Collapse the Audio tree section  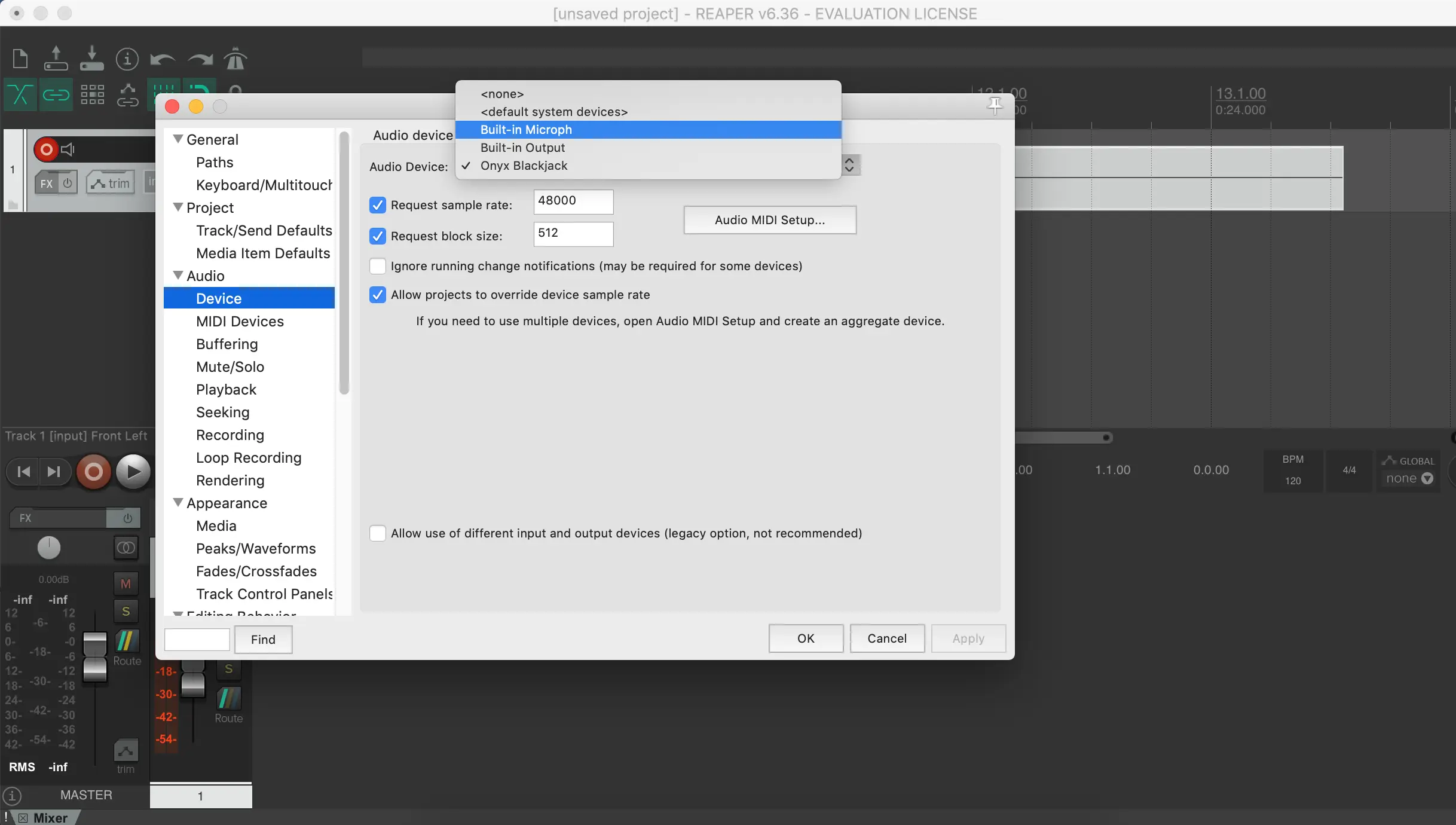point(178,275)
